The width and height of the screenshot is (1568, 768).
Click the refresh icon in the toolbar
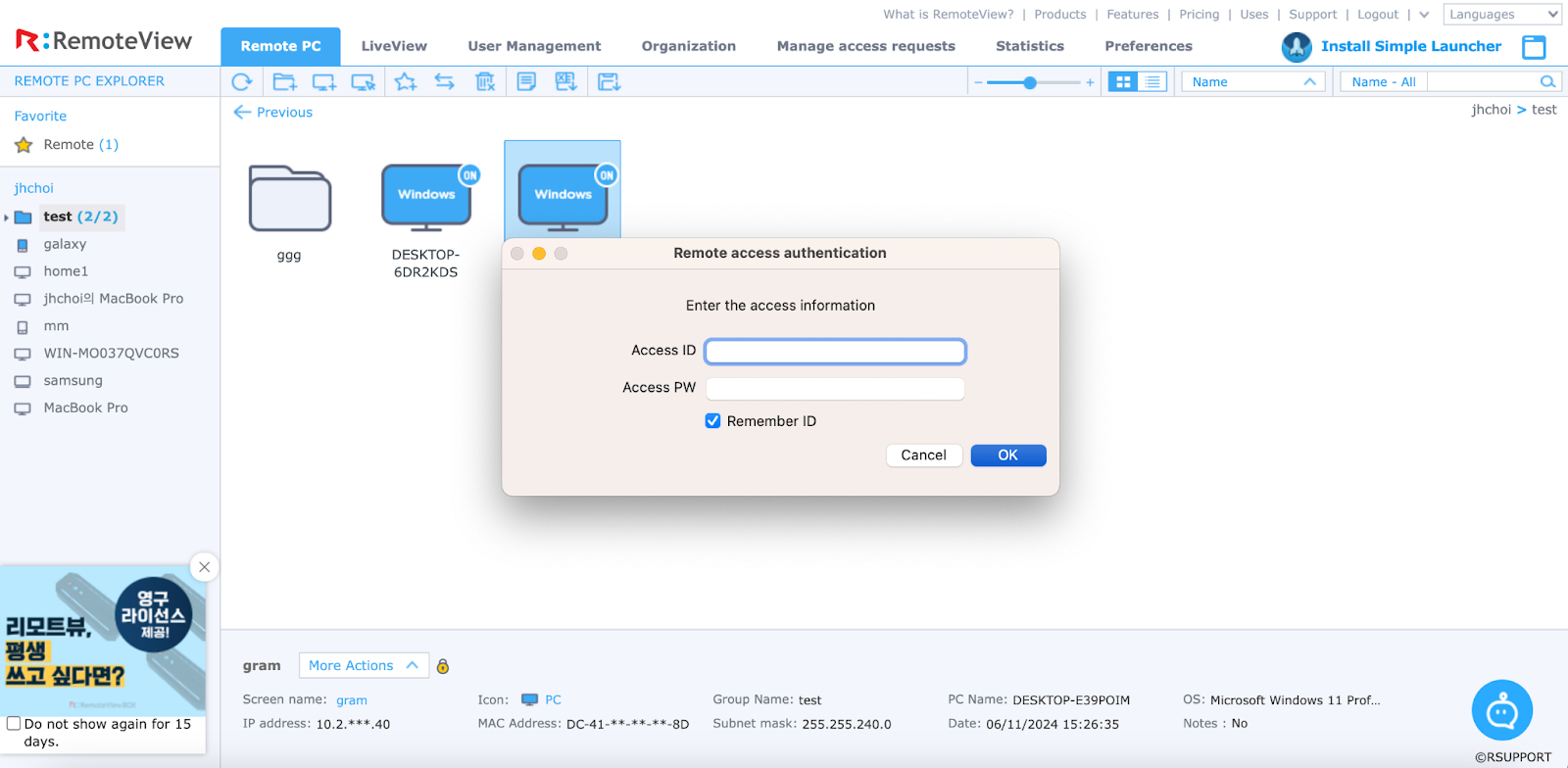click(x=242, y=82)
